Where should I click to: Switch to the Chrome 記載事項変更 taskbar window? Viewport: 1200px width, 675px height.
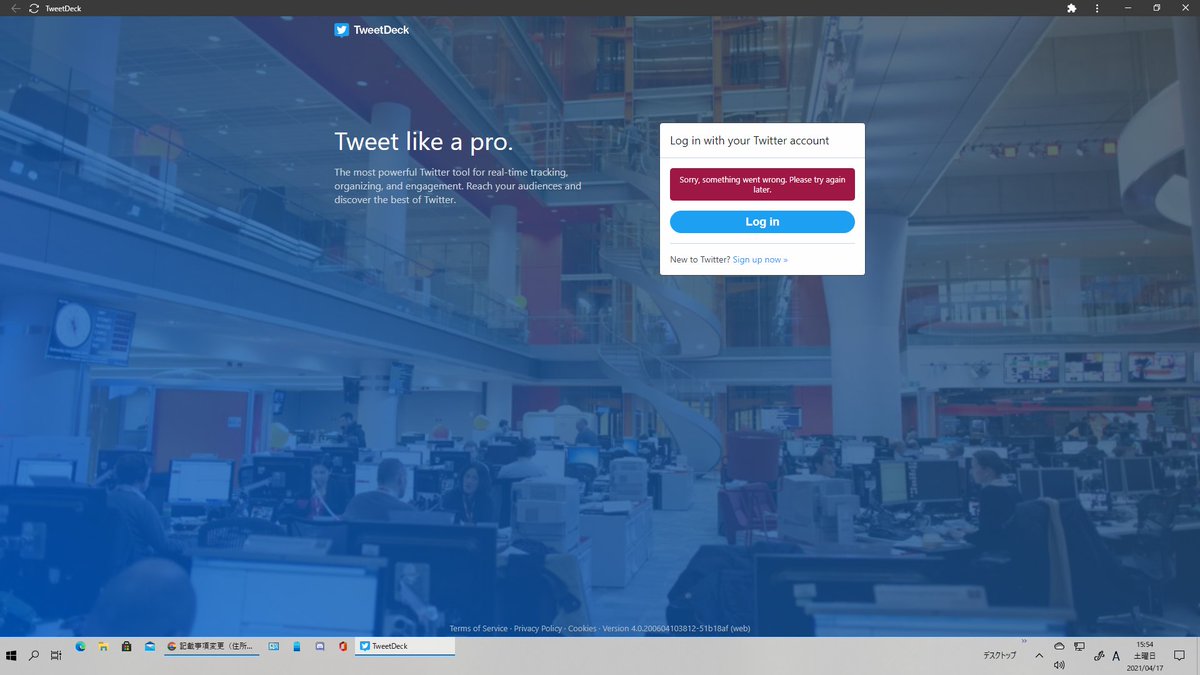tap(211, 647)
